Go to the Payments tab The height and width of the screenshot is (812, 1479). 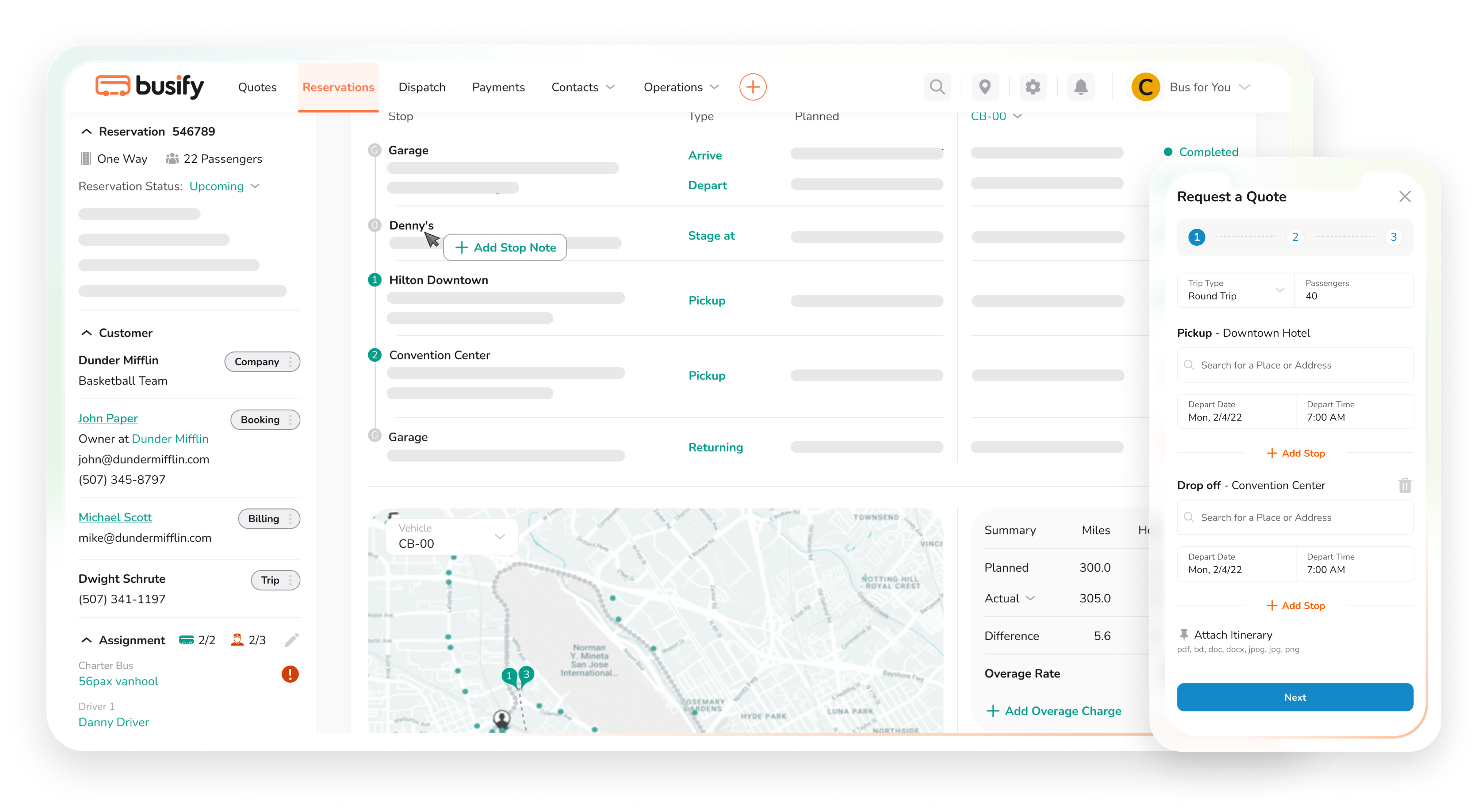pos(498,87)
